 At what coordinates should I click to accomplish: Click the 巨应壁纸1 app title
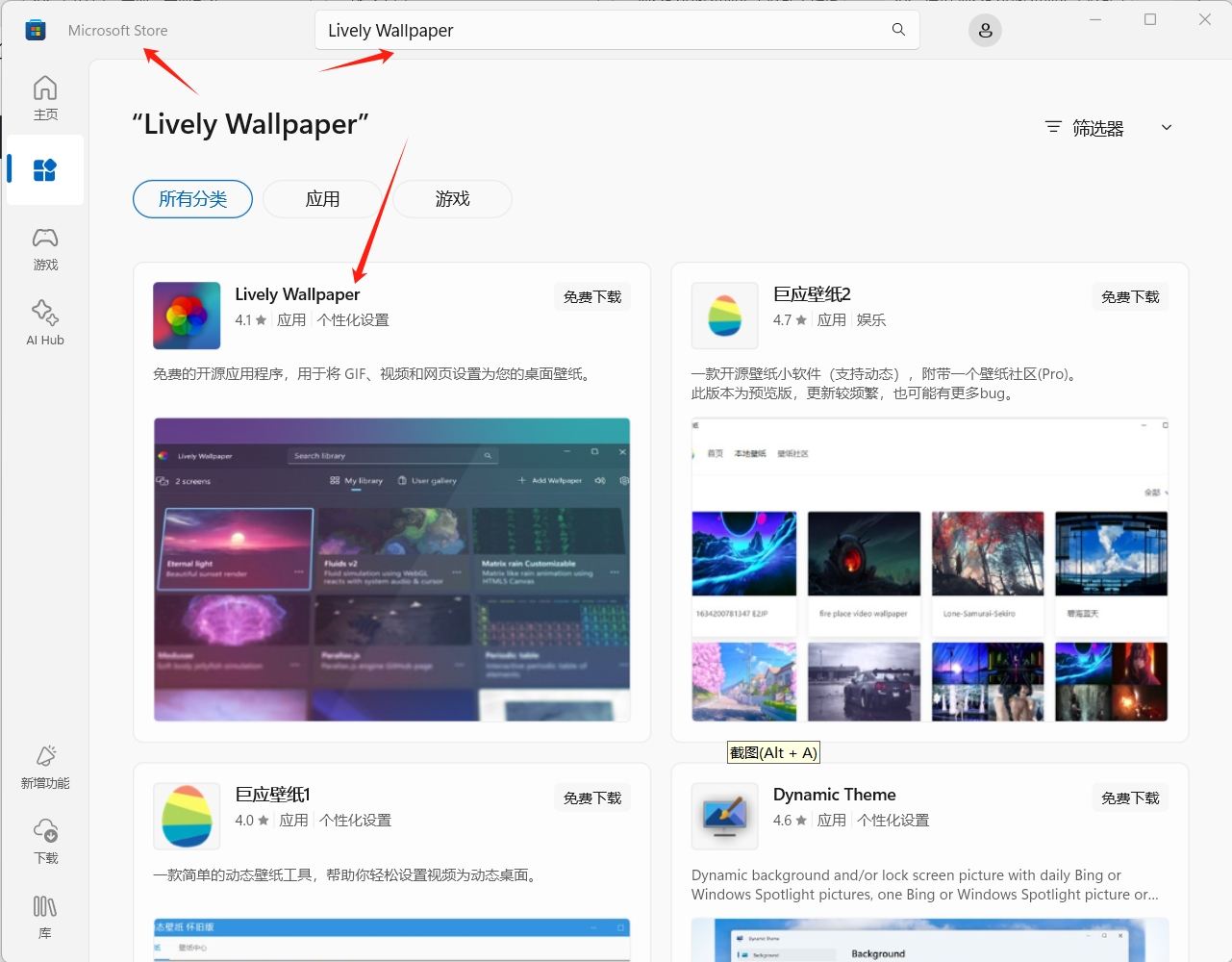272,795
